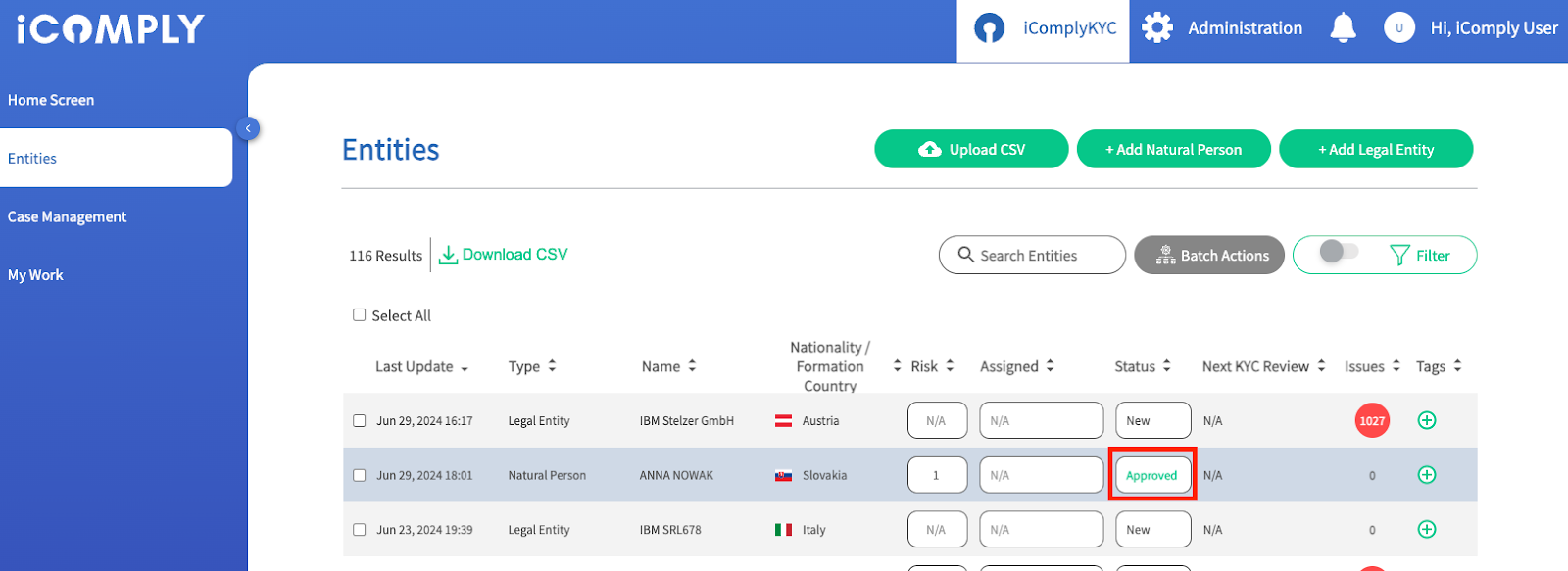Open Approved status dropdown for ANNA NOWAK

(1152, 475)
